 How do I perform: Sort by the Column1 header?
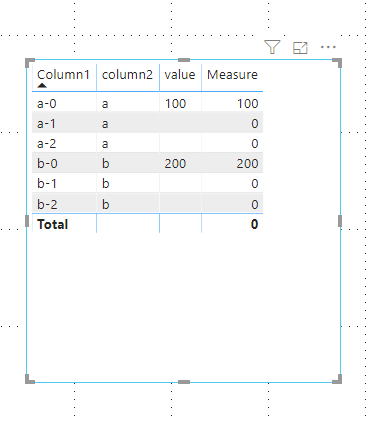63,75
